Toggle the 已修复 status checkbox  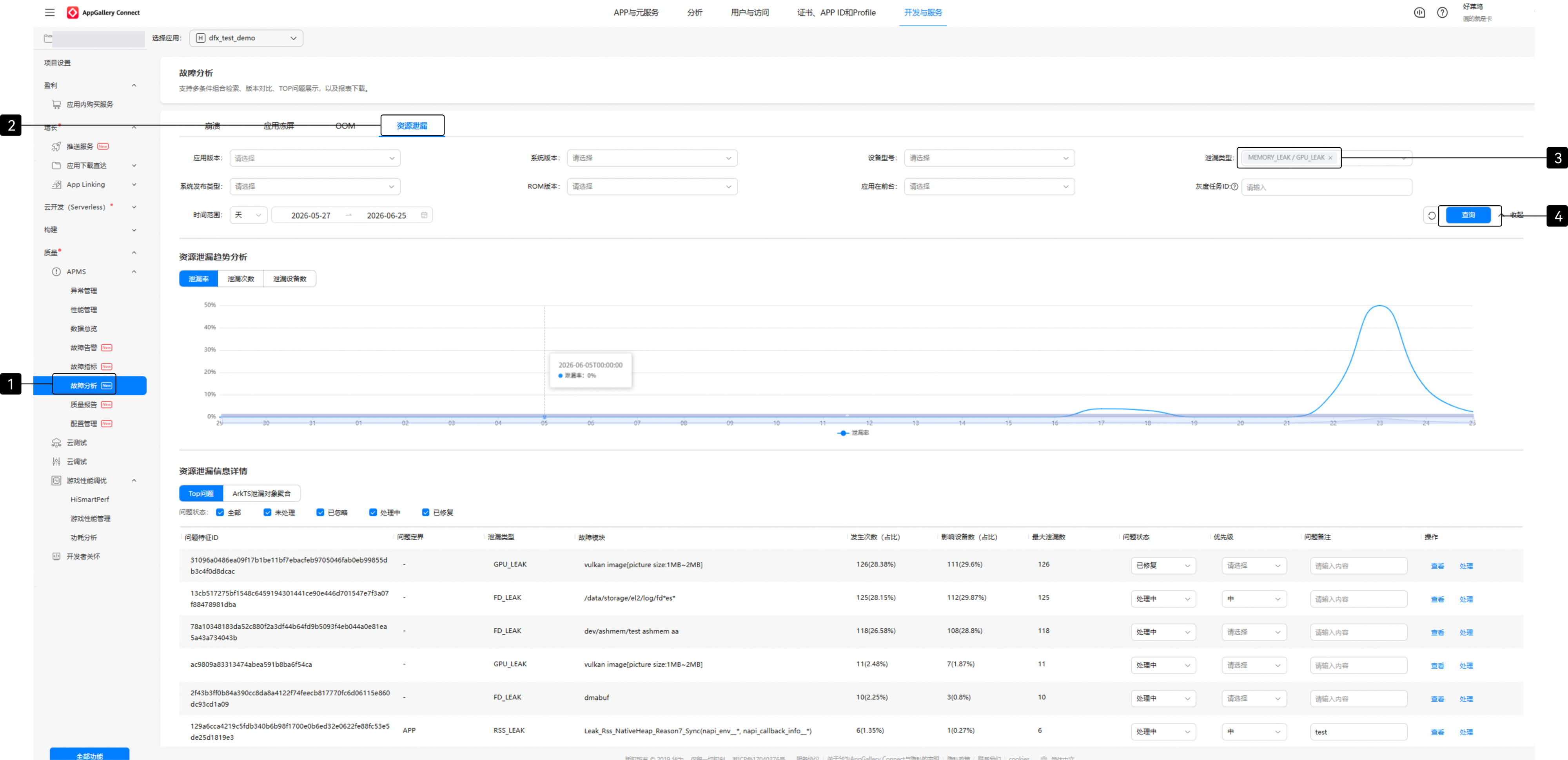[425, 512]
